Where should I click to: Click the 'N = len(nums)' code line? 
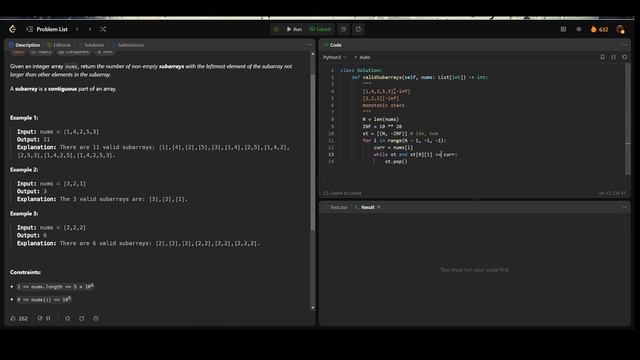coord(380,119)
